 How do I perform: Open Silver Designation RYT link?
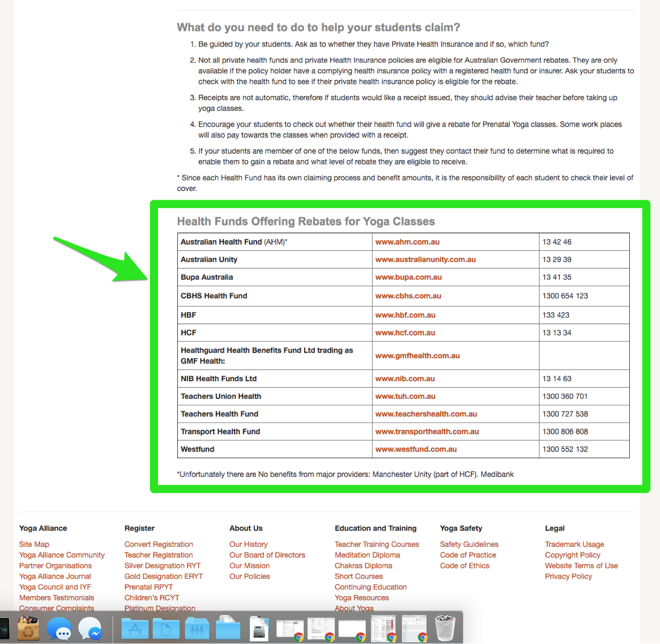coord(162,566)
